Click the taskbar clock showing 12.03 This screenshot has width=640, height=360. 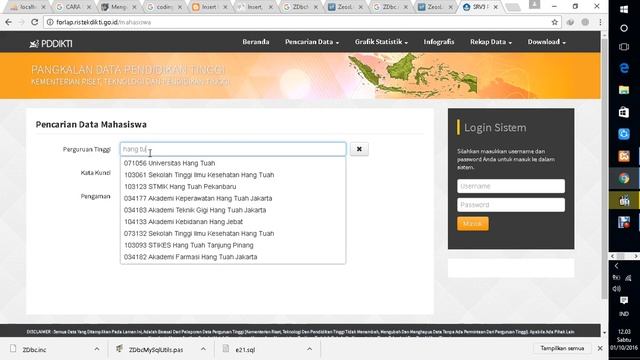pyautogui.click(x=624, y=340)
